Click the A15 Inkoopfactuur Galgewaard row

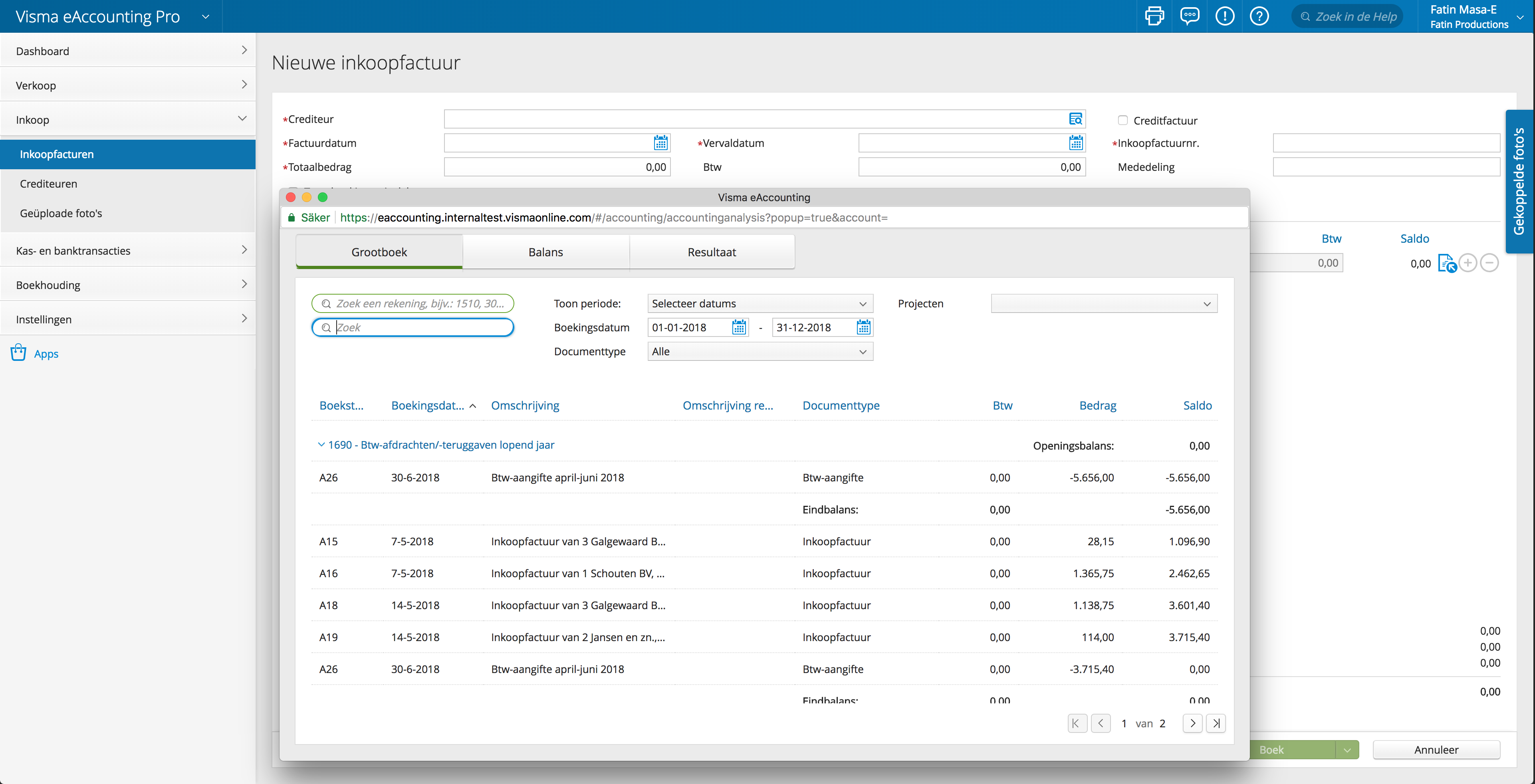coord(764,541)
